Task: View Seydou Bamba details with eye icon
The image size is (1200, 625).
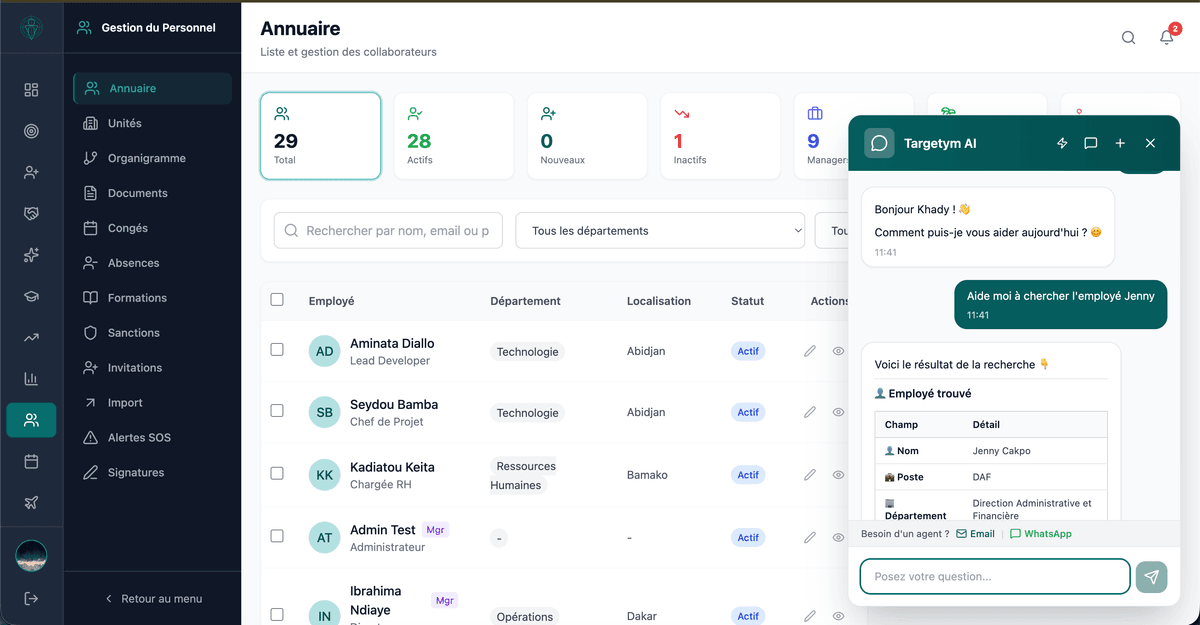Action: point(838,412)
